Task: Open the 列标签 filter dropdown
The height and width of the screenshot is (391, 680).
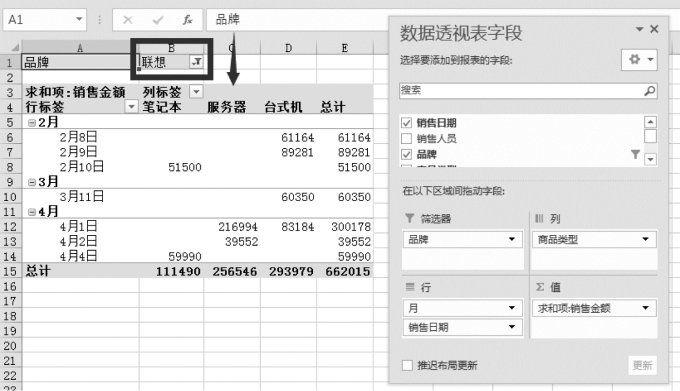Action: [196, 91]
